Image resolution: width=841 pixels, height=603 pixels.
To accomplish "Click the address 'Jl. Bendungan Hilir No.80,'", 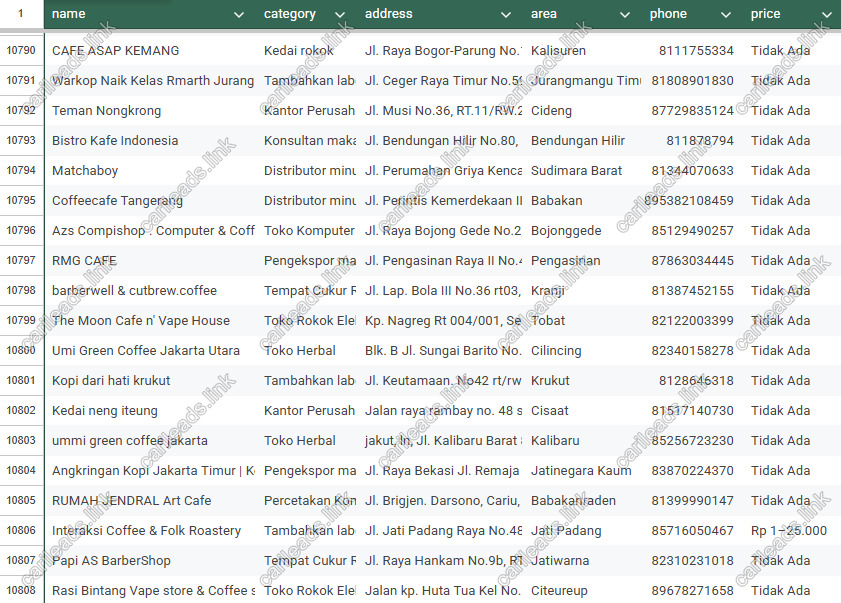I will point(441,141).
